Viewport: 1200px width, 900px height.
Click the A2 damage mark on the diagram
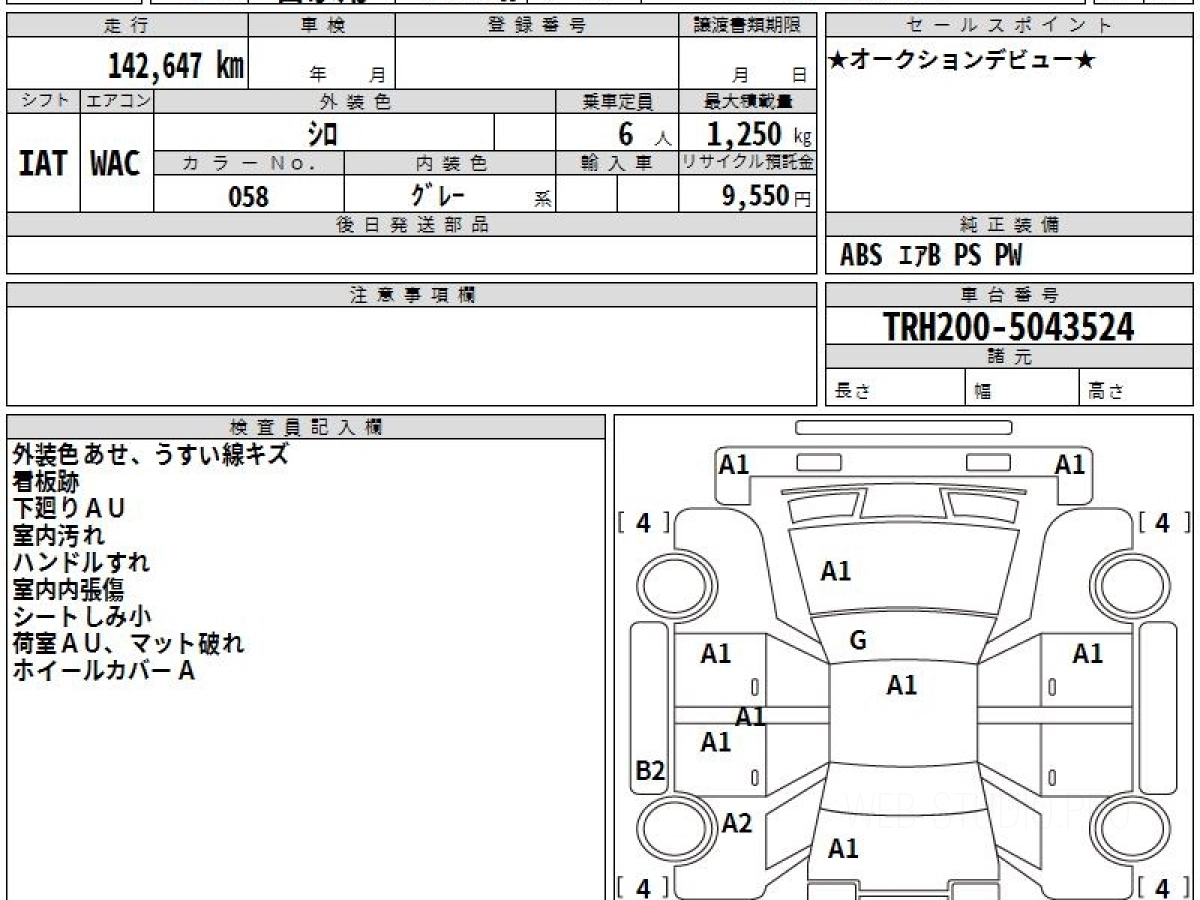(x=737, y=823)
